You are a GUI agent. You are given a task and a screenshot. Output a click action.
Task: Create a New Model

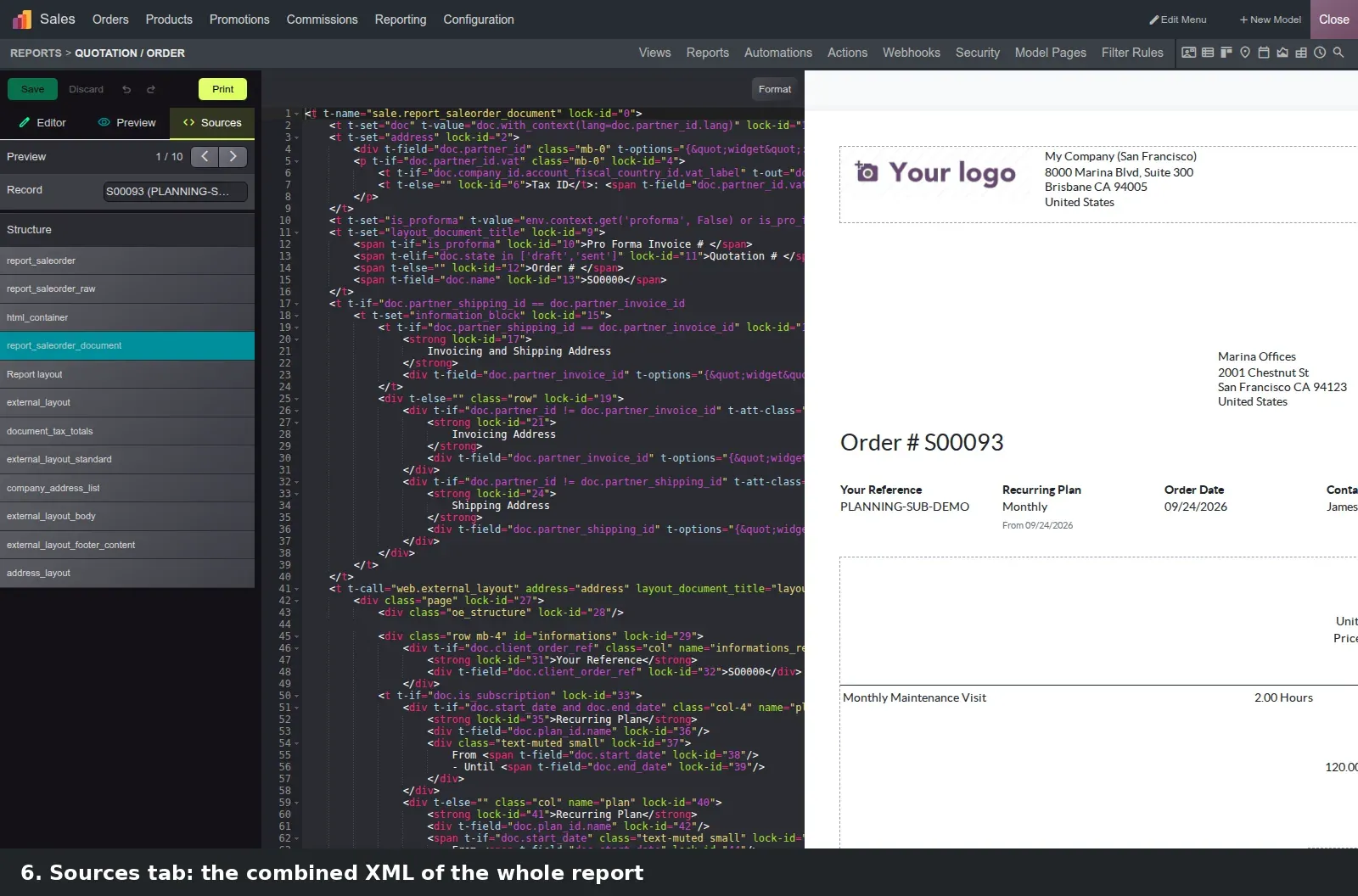[1271, 20]
